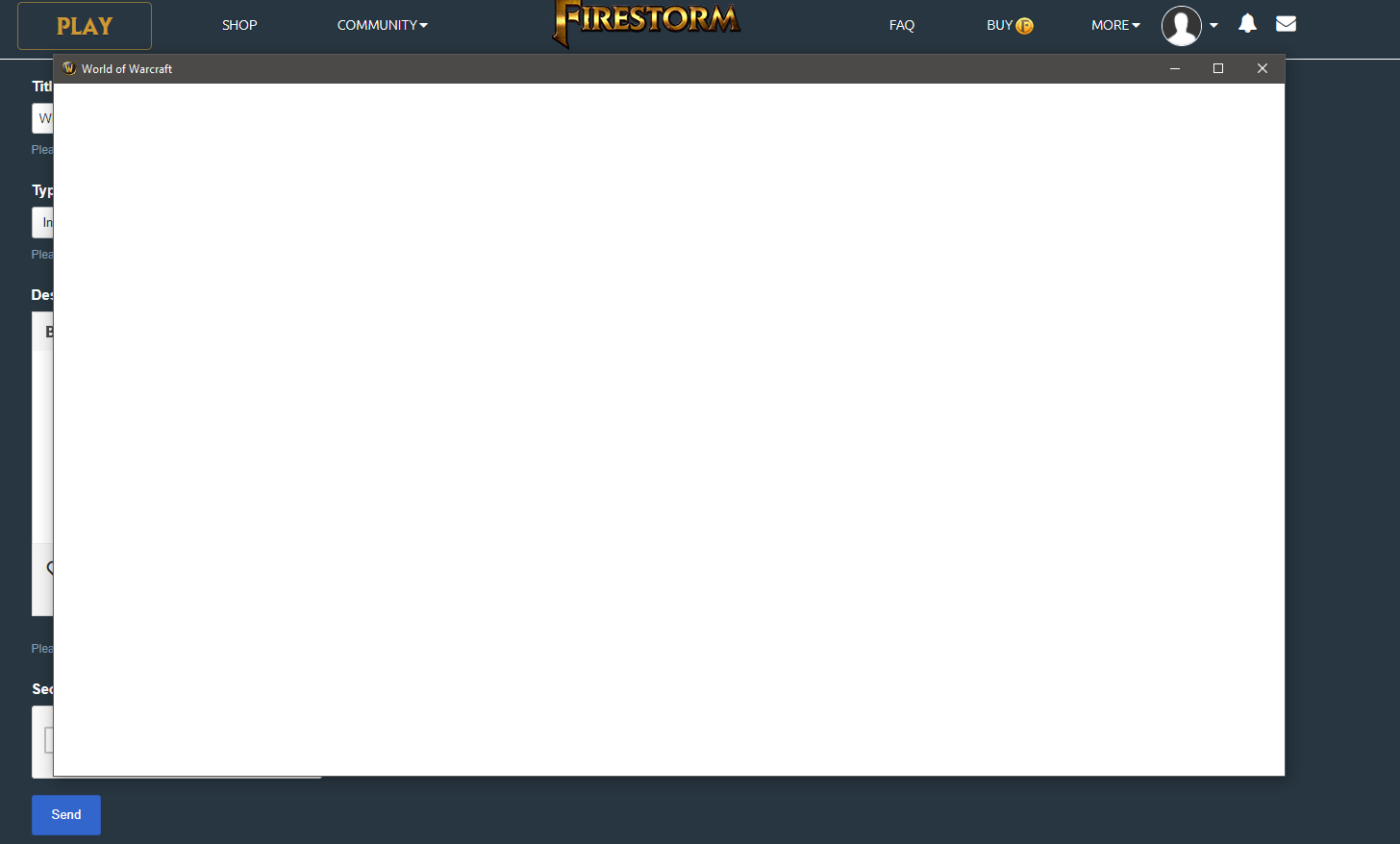Open the account dropdown arrow beside the avatar
Screen dimensions: 1400x844
pyautogui.click(x=1212, y=26)
